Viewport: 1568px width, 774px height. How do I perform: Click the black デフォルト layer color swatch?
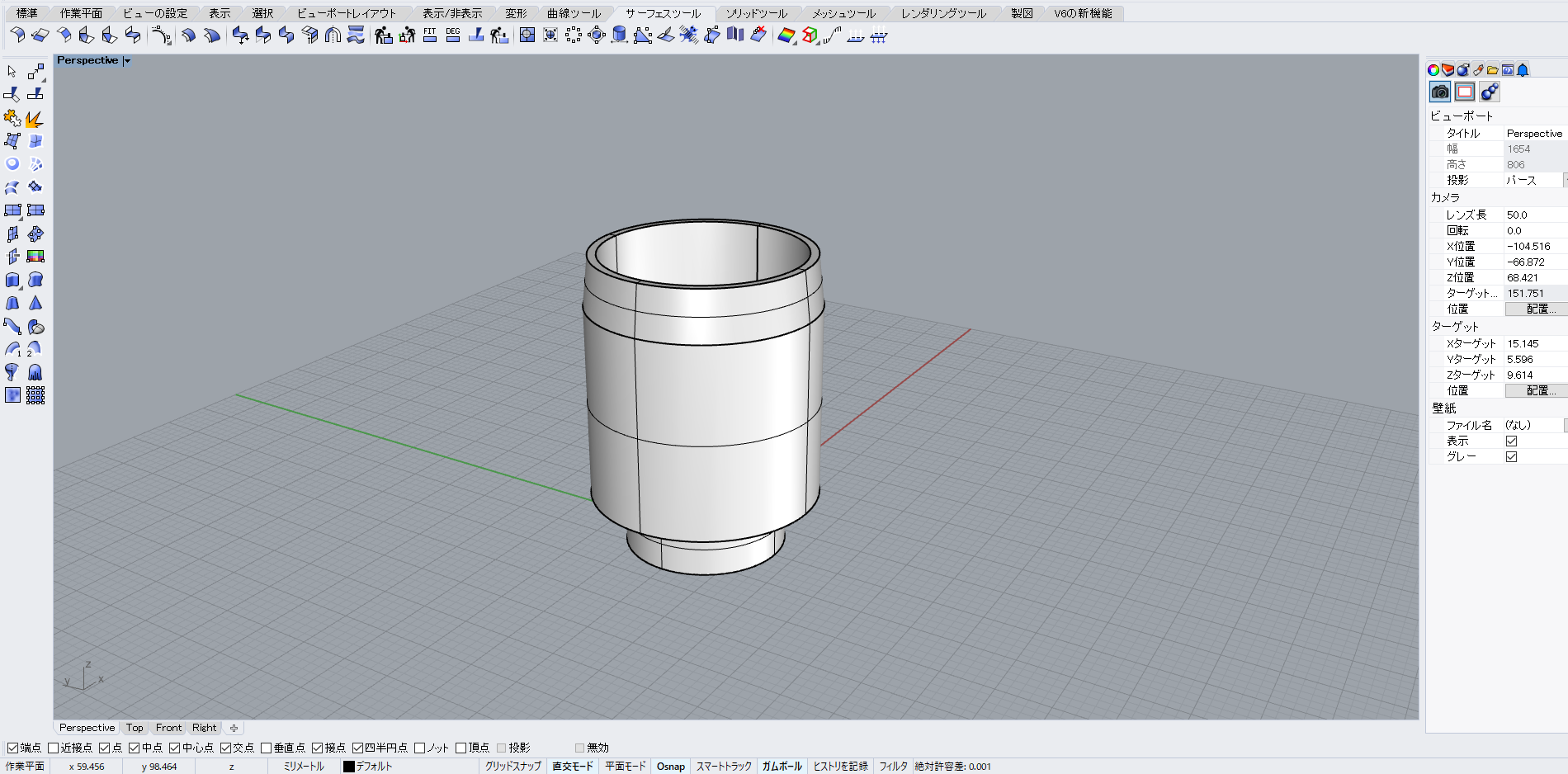point(348,767)
